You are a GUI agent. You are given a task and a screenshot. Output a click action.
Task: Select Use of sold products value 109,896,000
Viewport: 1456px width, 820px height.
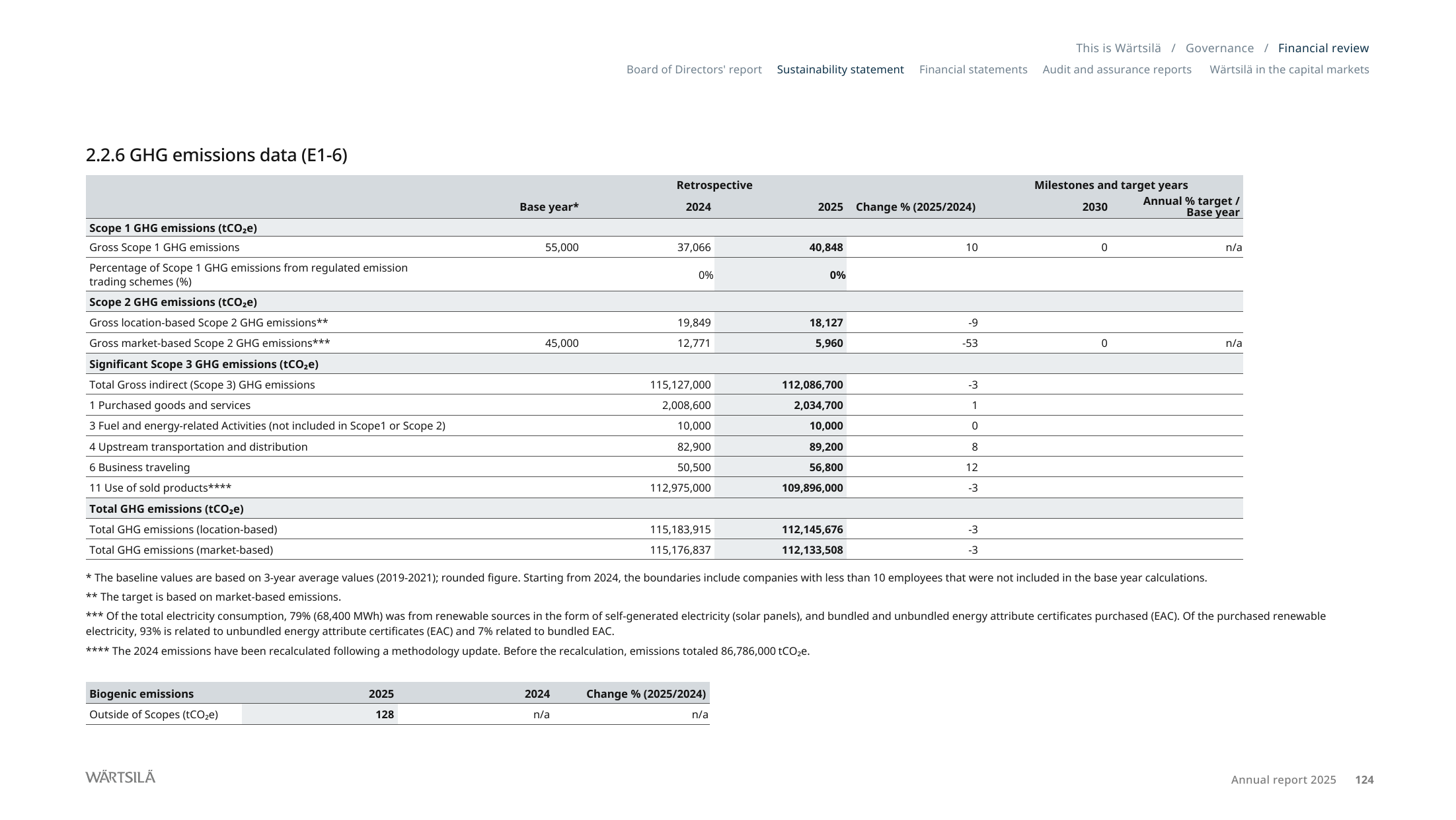[812, 488]
